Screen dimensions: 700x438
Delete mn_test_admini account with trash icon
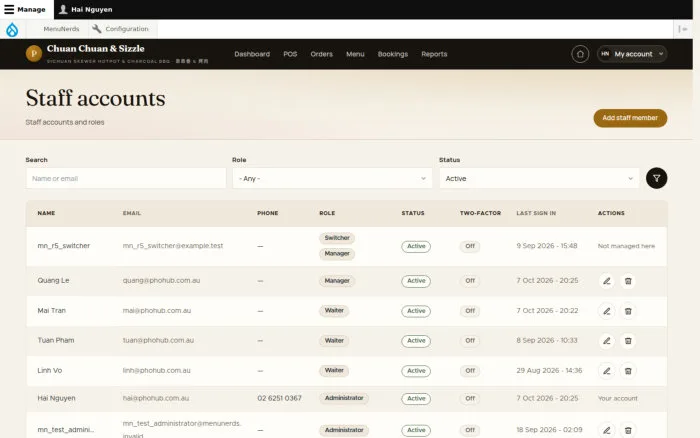point(628,430)
